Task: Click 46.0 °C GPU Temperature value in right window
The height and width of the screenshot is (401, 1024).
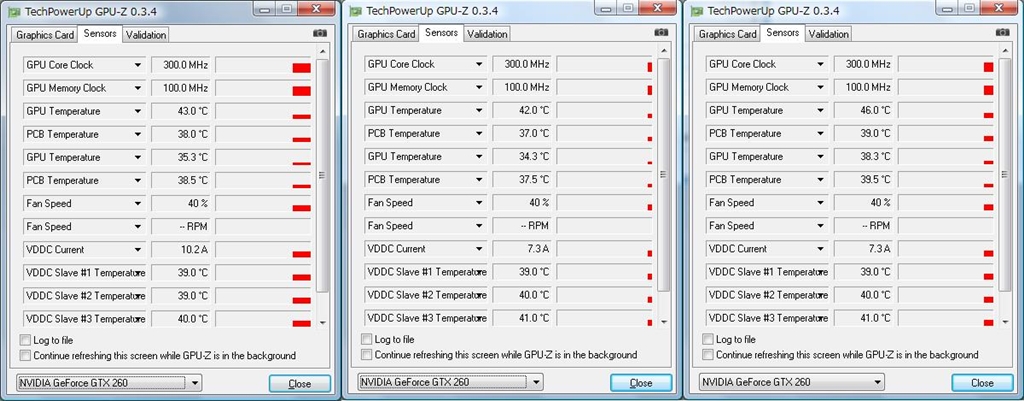Action: point(863,110)
